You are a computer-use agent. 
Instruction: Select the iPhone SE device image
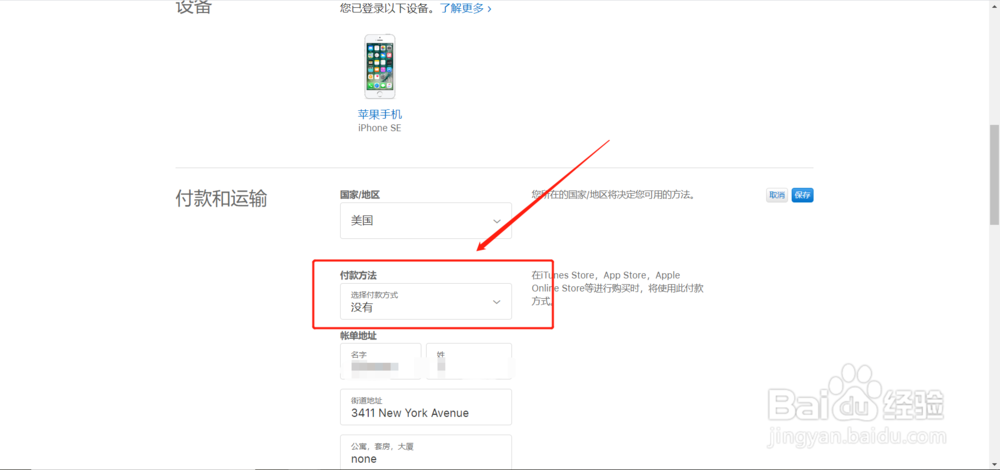click(x=379, y=67)
